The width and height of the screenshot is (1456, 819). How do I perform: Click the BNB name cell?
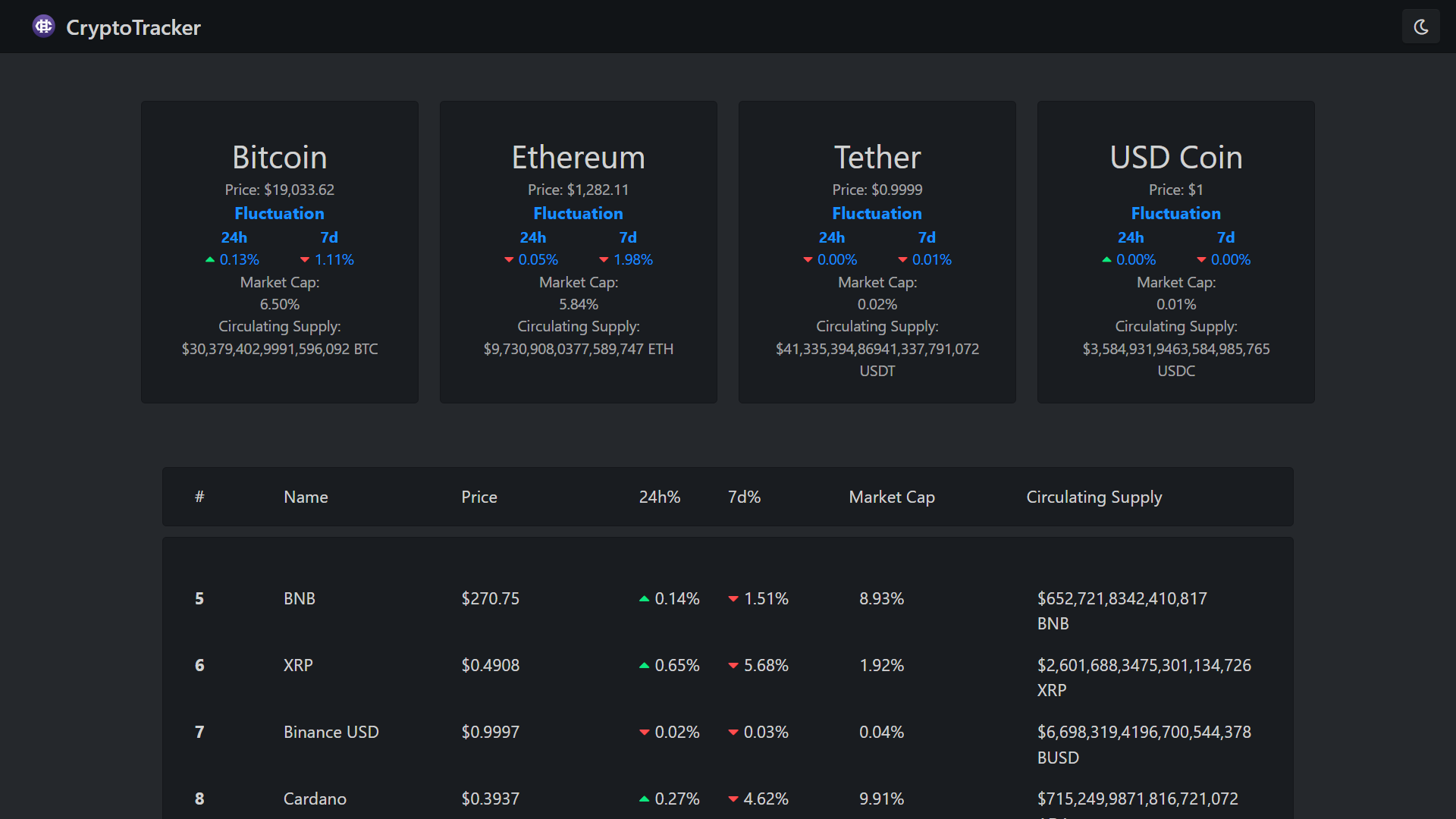click(300, 598)
